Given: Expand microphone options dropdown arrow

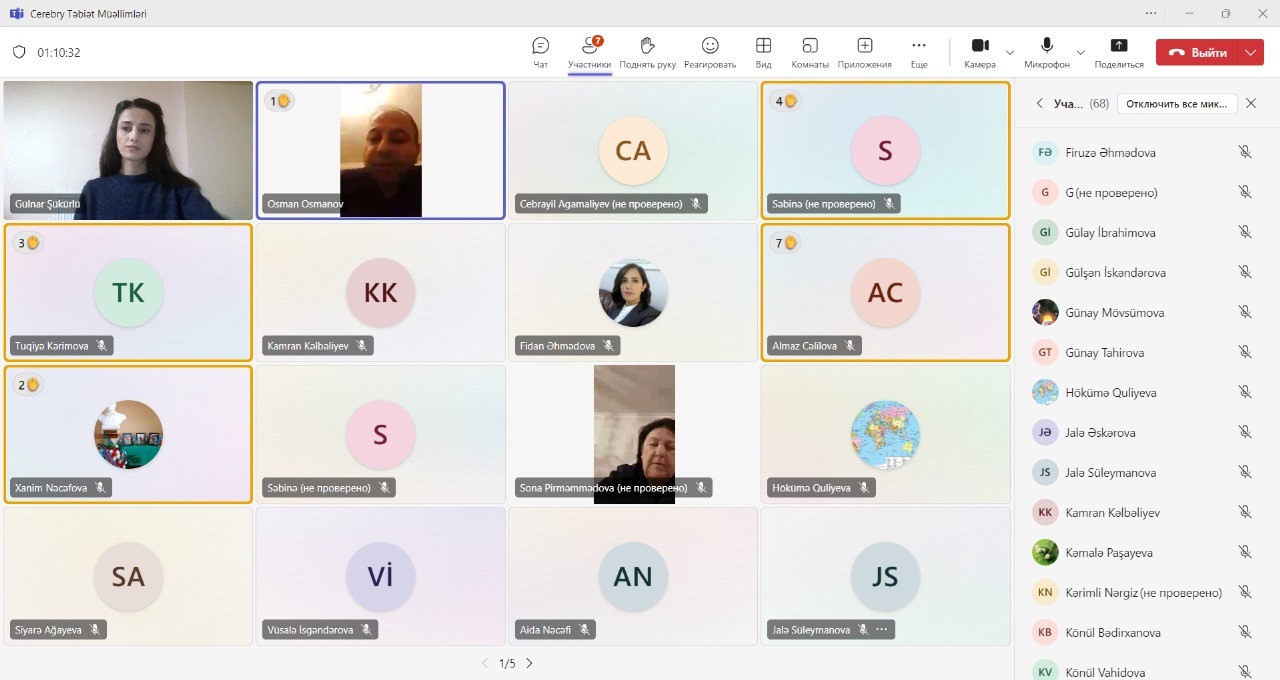Looking at the screenshot, I should point(1080,52).
